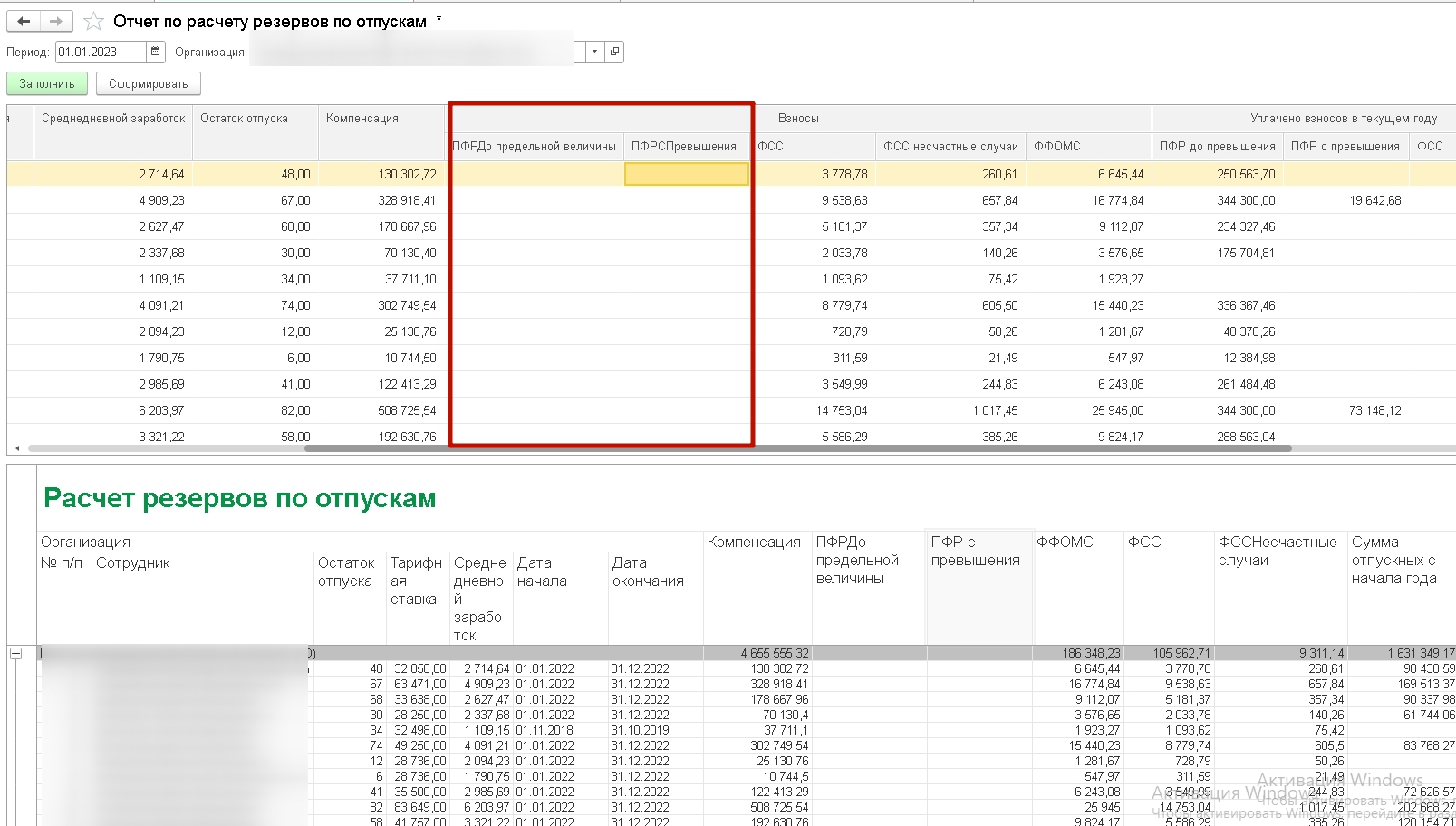Expand the Организация dropdown list
Image resolution: width=1456 pixels, height=826 pixels.
[x=594, y=52]
